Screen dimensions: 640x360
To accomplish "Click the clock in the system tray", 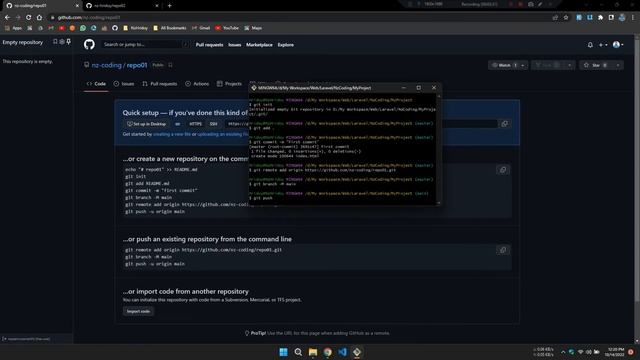I will [x=615, y=352].
